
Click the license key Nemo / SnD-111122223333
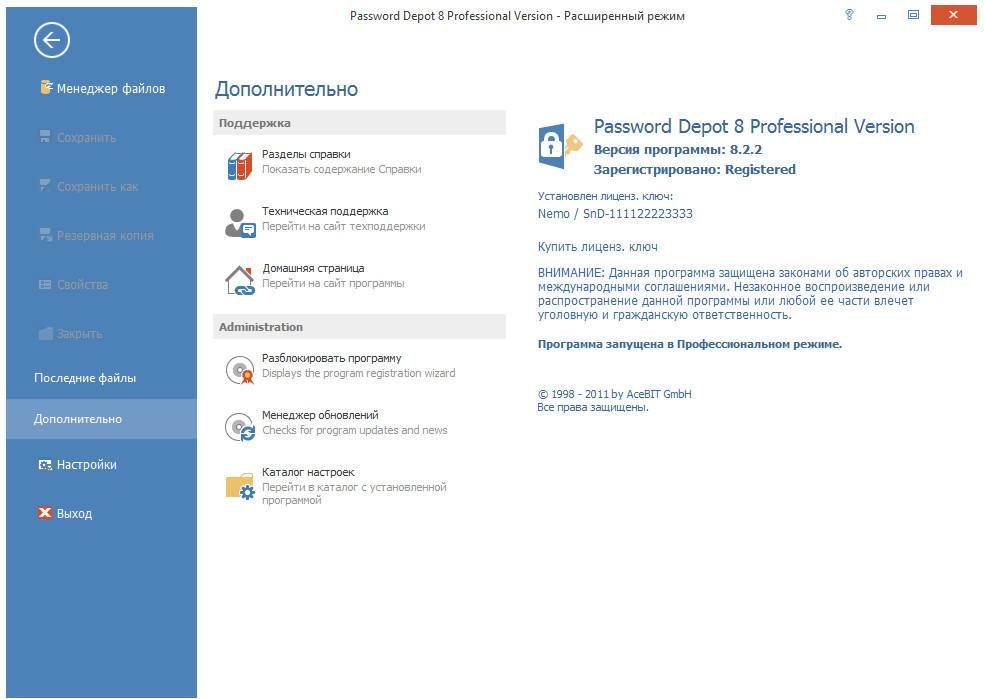[615, 213]
